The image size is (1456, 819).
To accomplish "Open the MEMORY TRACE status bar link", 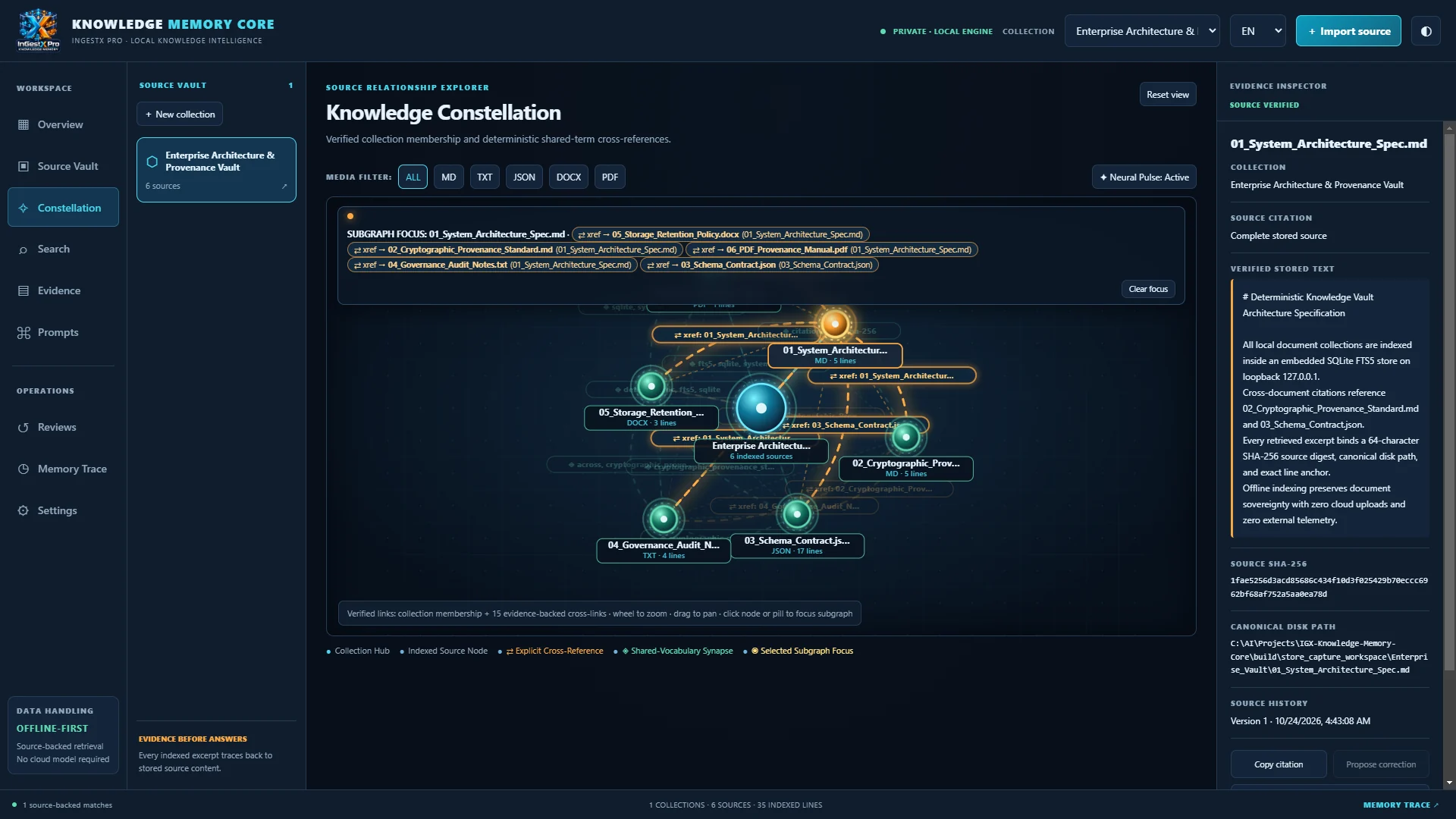I will coord(1401,805).
